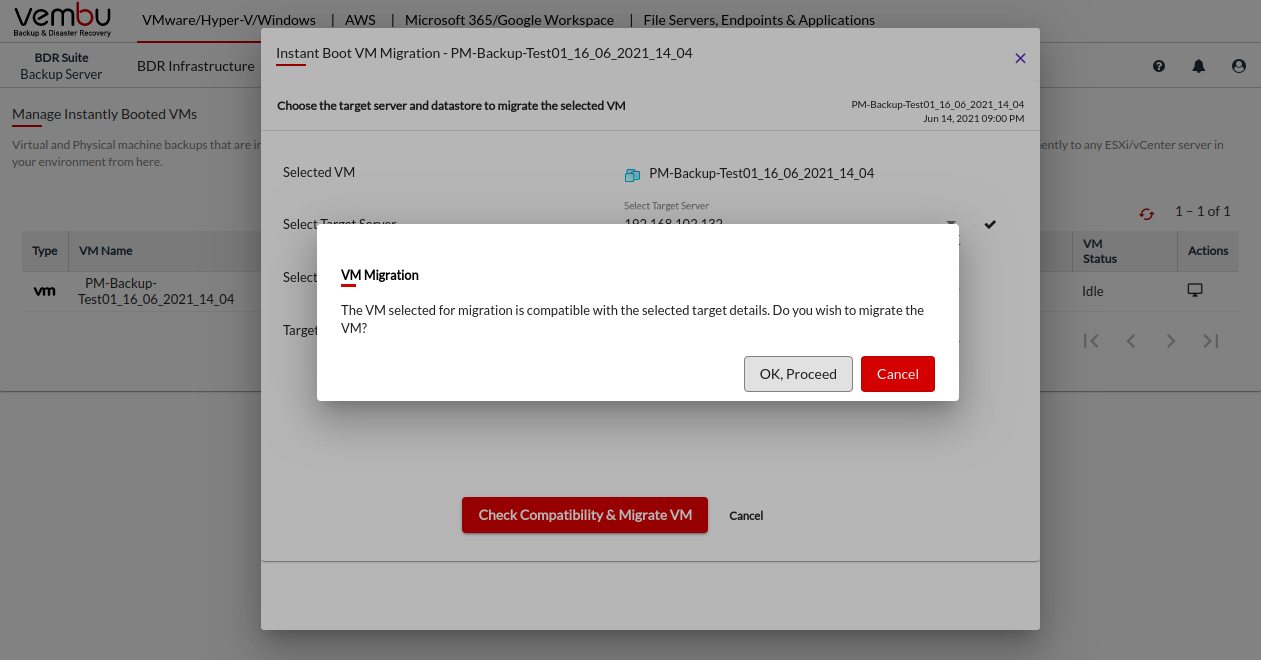This screenshot has width=1261, height=660.
Task: Jump to the first page of results
Action: 1091,341
